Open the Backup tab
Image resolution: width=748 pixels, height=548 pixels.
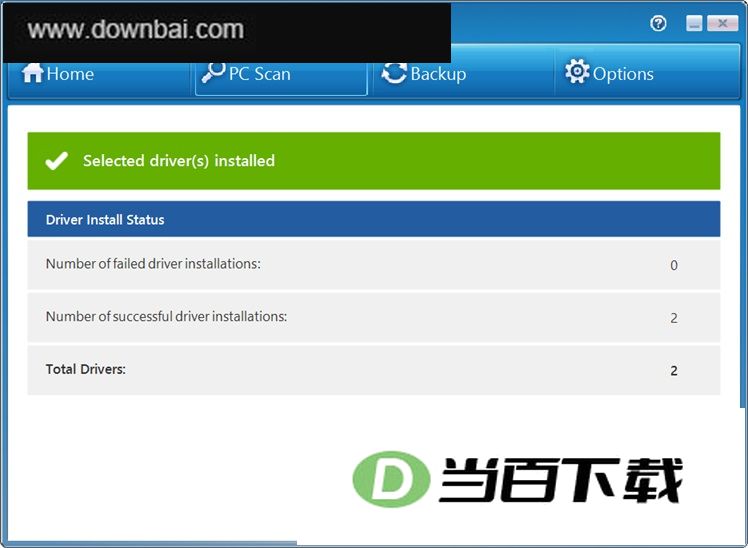click(463, 74)
